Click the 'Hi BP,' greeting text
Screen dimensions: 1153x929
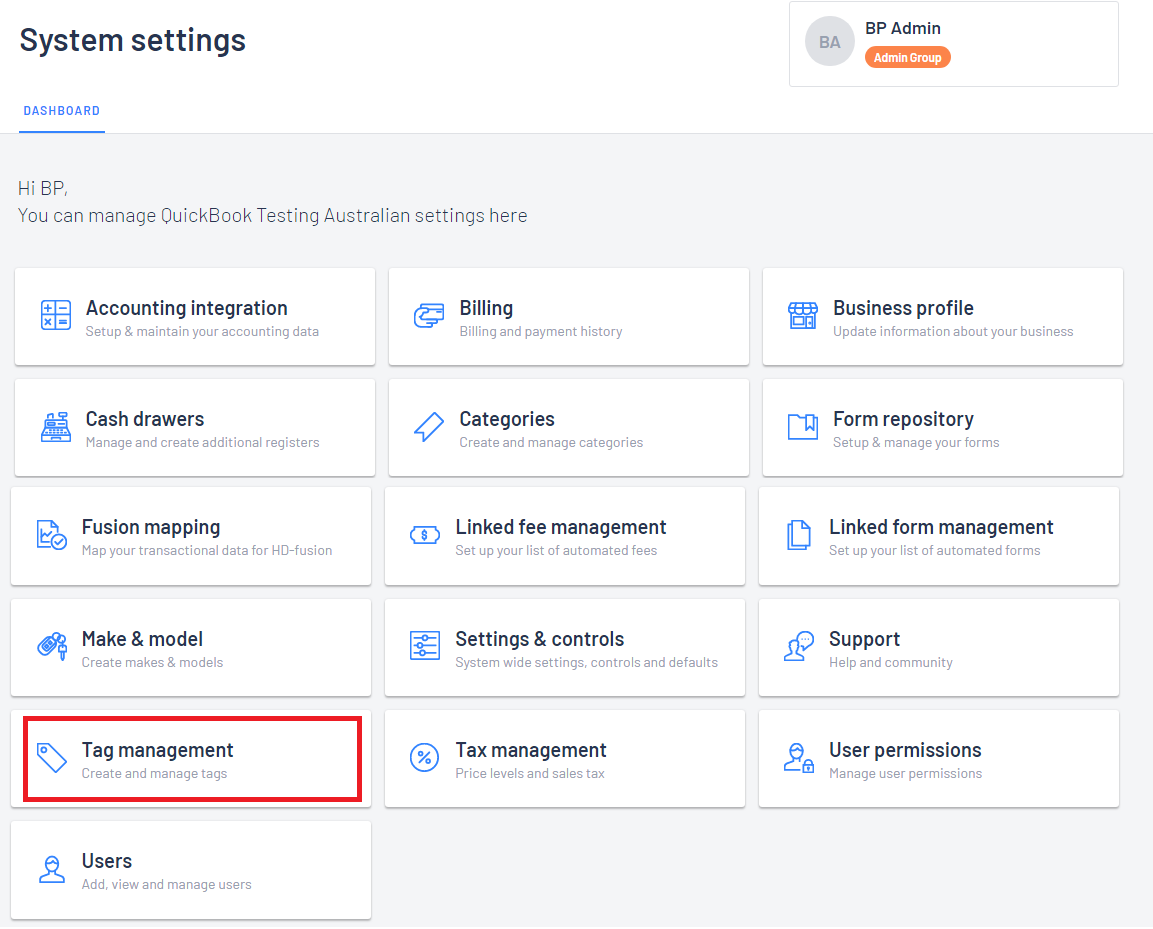pos(43,189)
